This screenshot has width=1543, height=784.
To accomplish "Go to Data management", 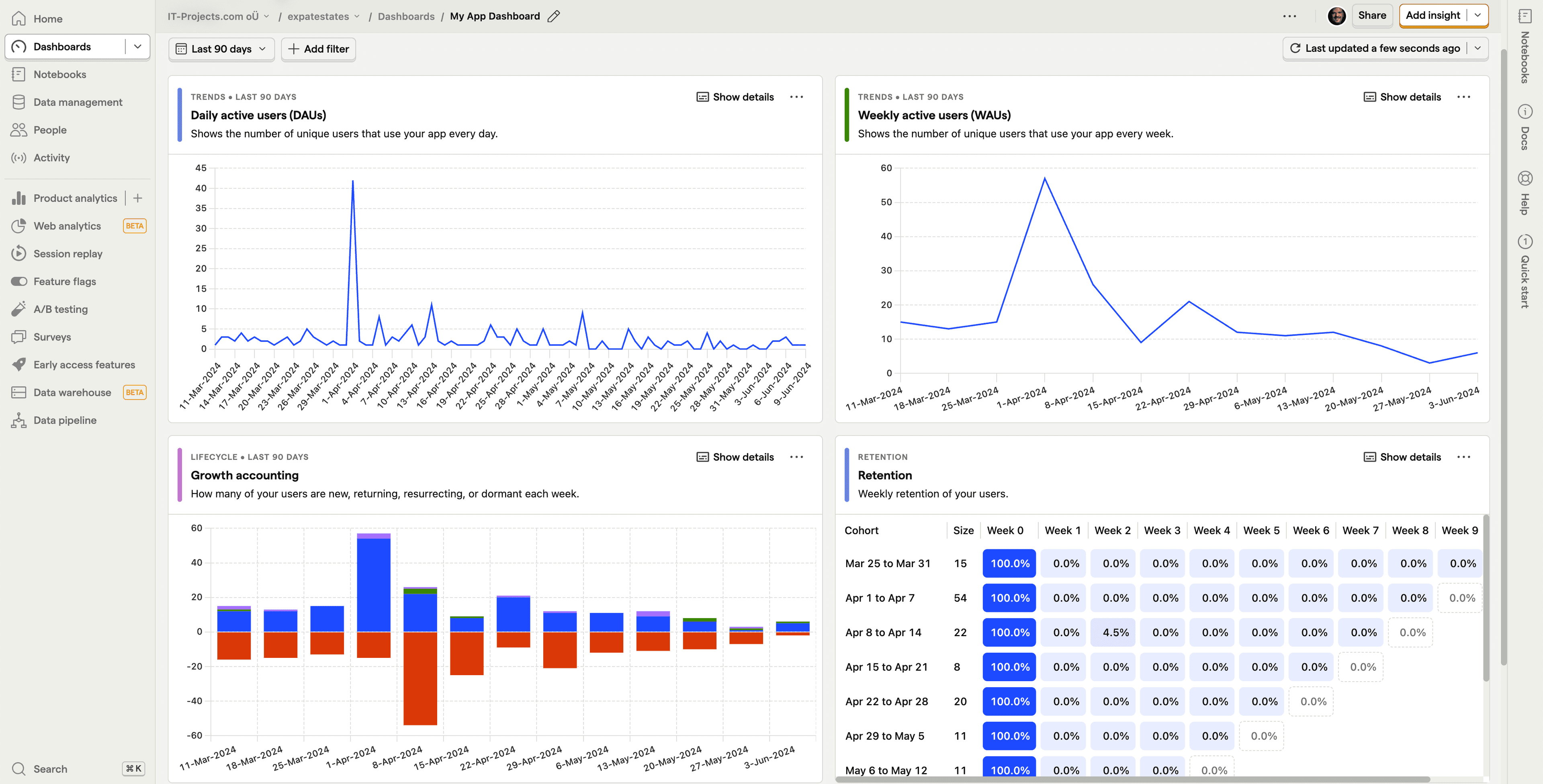I will point(77,102).
